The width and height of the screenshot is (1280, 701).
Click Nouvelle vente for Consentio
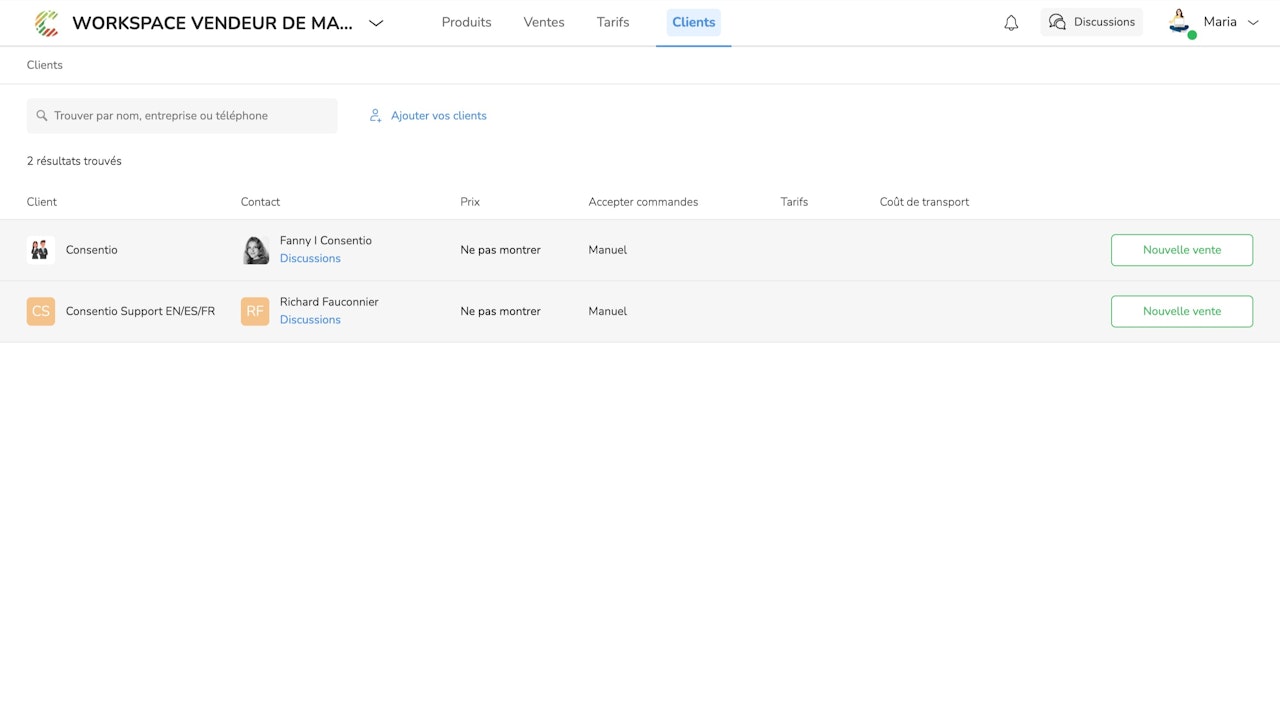(x=1182, y=250)
